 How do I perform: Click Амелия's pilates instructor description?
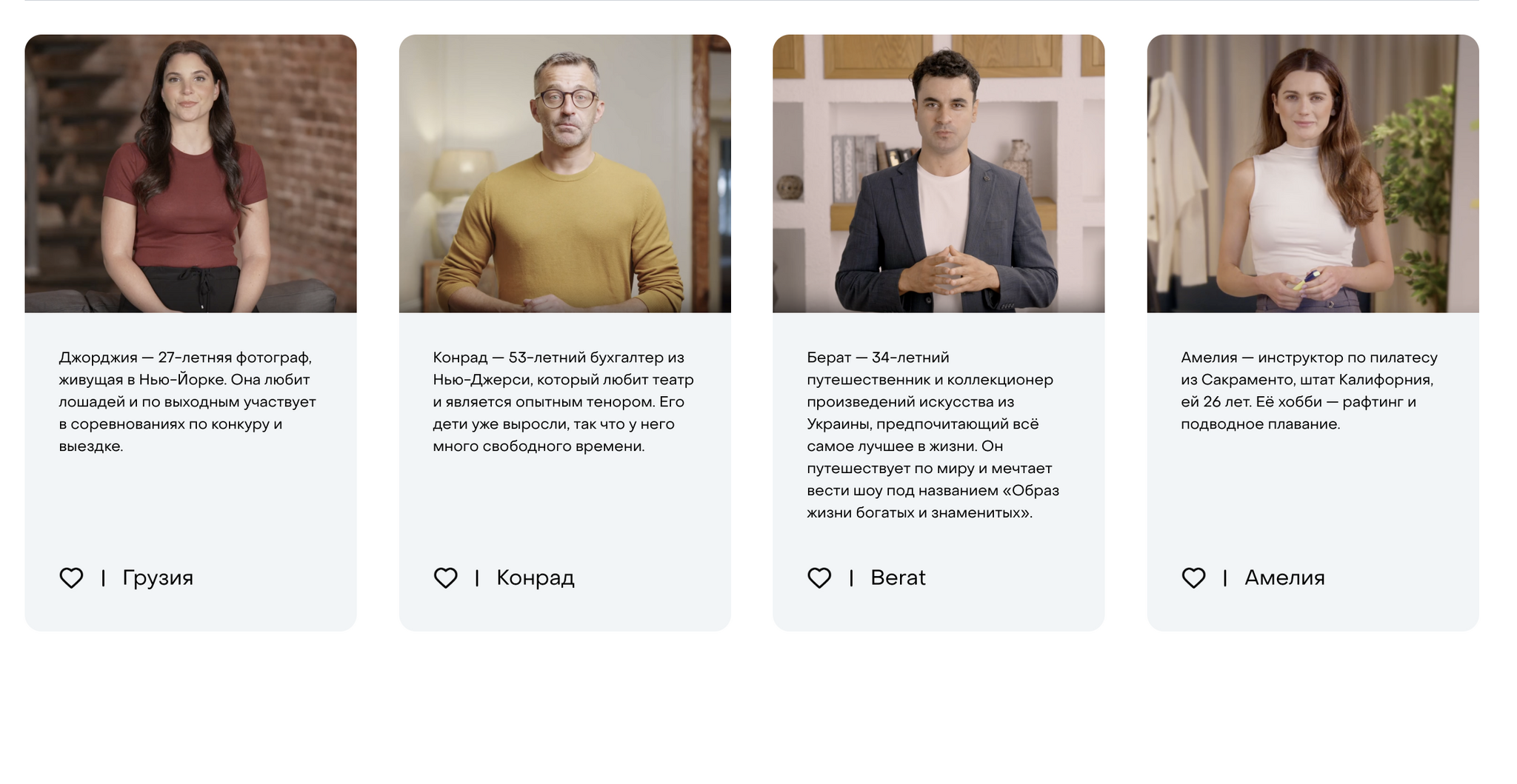coord(1309,391)
